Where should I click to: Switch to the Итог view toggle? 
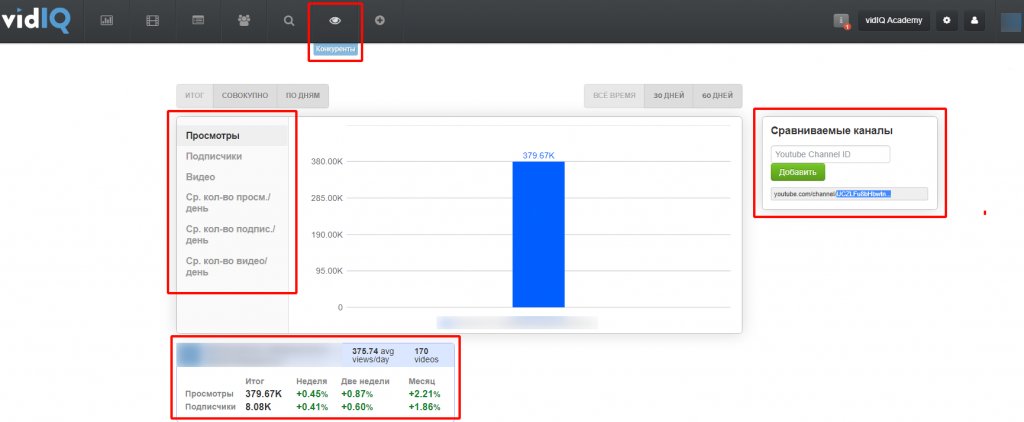195,95
